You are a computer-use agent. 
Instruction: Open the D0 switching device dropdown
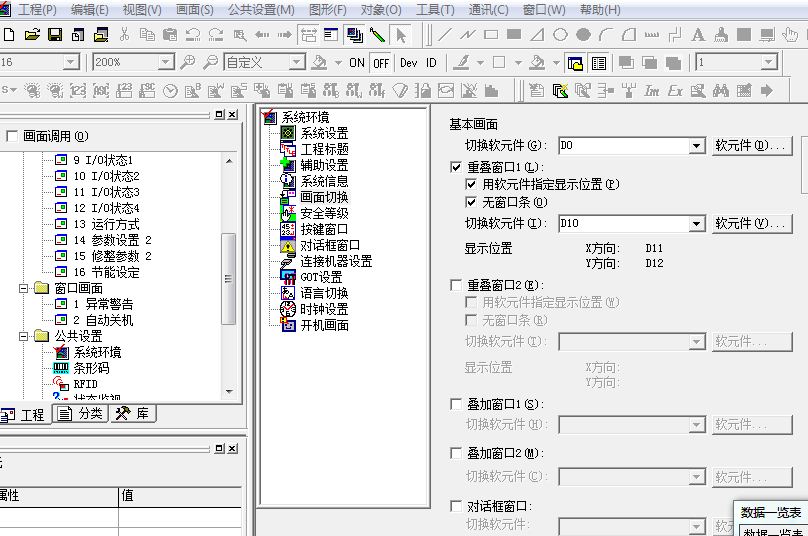tap(697, 146)
